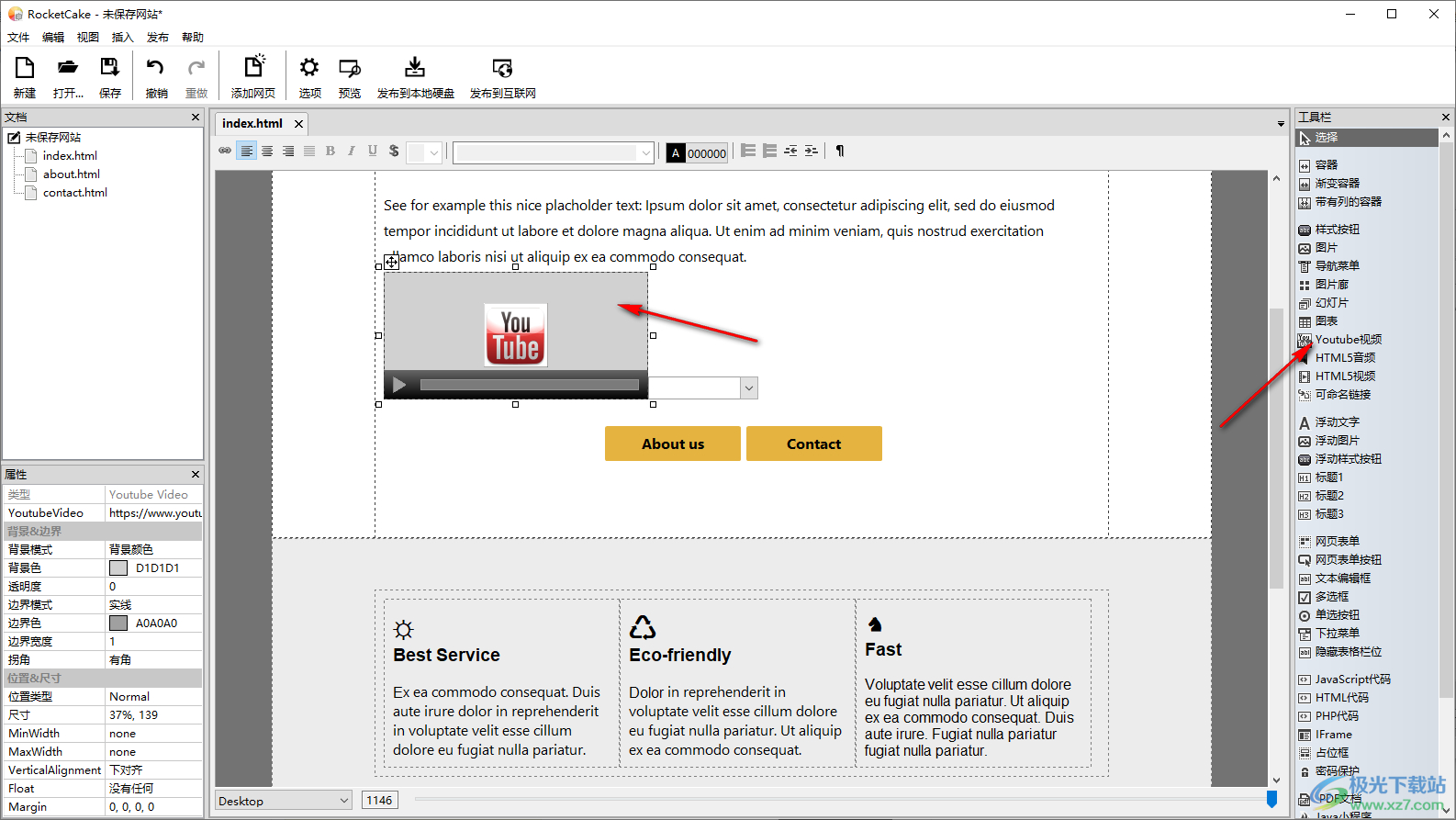Toggle center alignment in format bar
The image size is (1456, 820).
[x=267, y=152]
